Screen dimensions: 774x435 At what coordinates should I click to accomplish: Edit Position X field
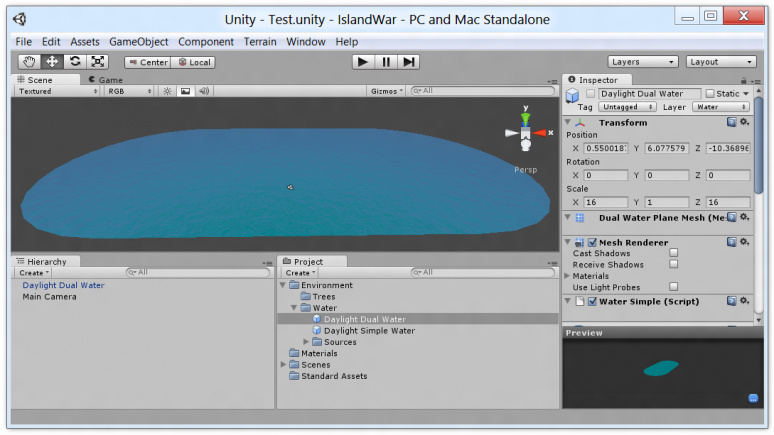(606, 148)
